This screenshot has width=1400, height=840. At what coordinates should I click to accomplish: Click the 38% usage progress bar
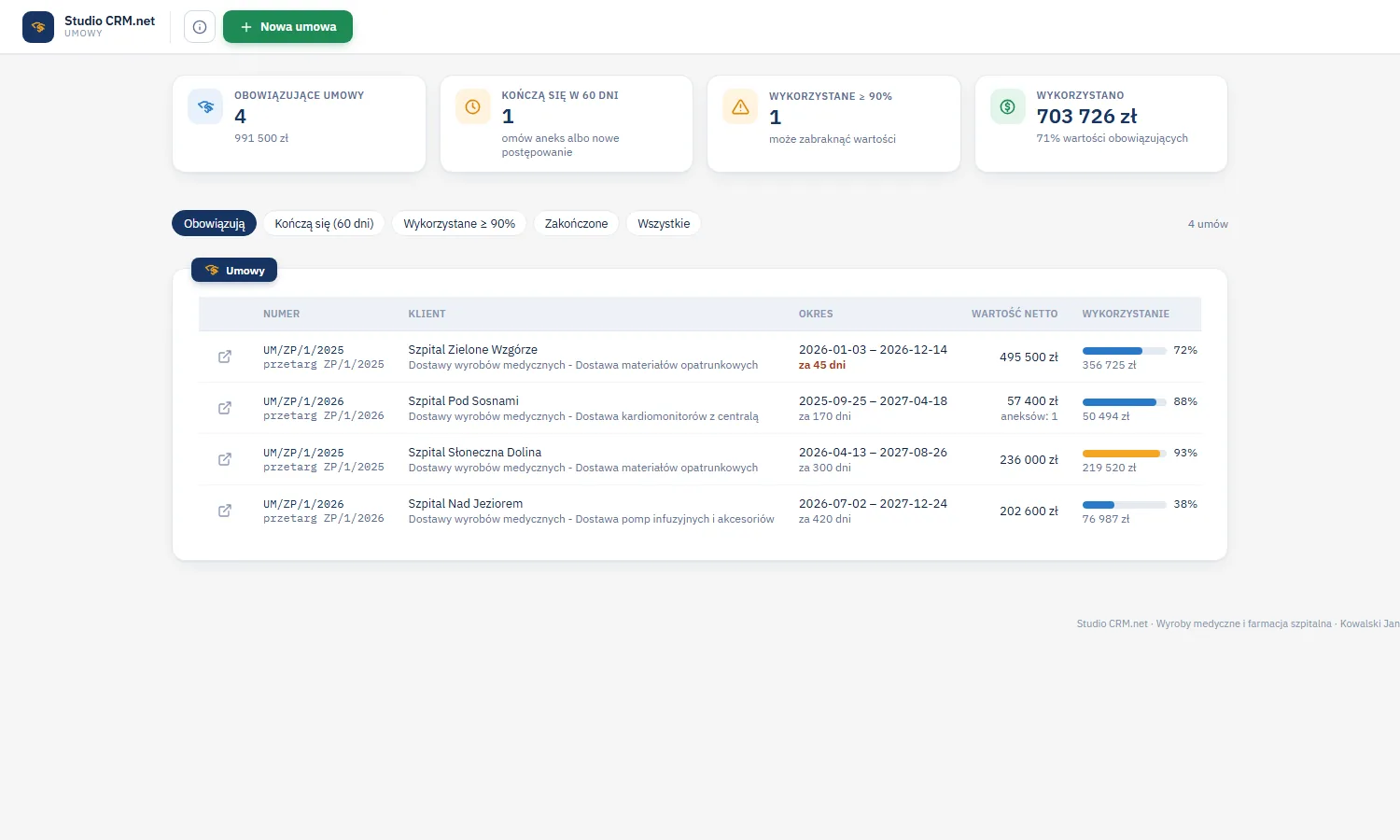point(1124,505)
